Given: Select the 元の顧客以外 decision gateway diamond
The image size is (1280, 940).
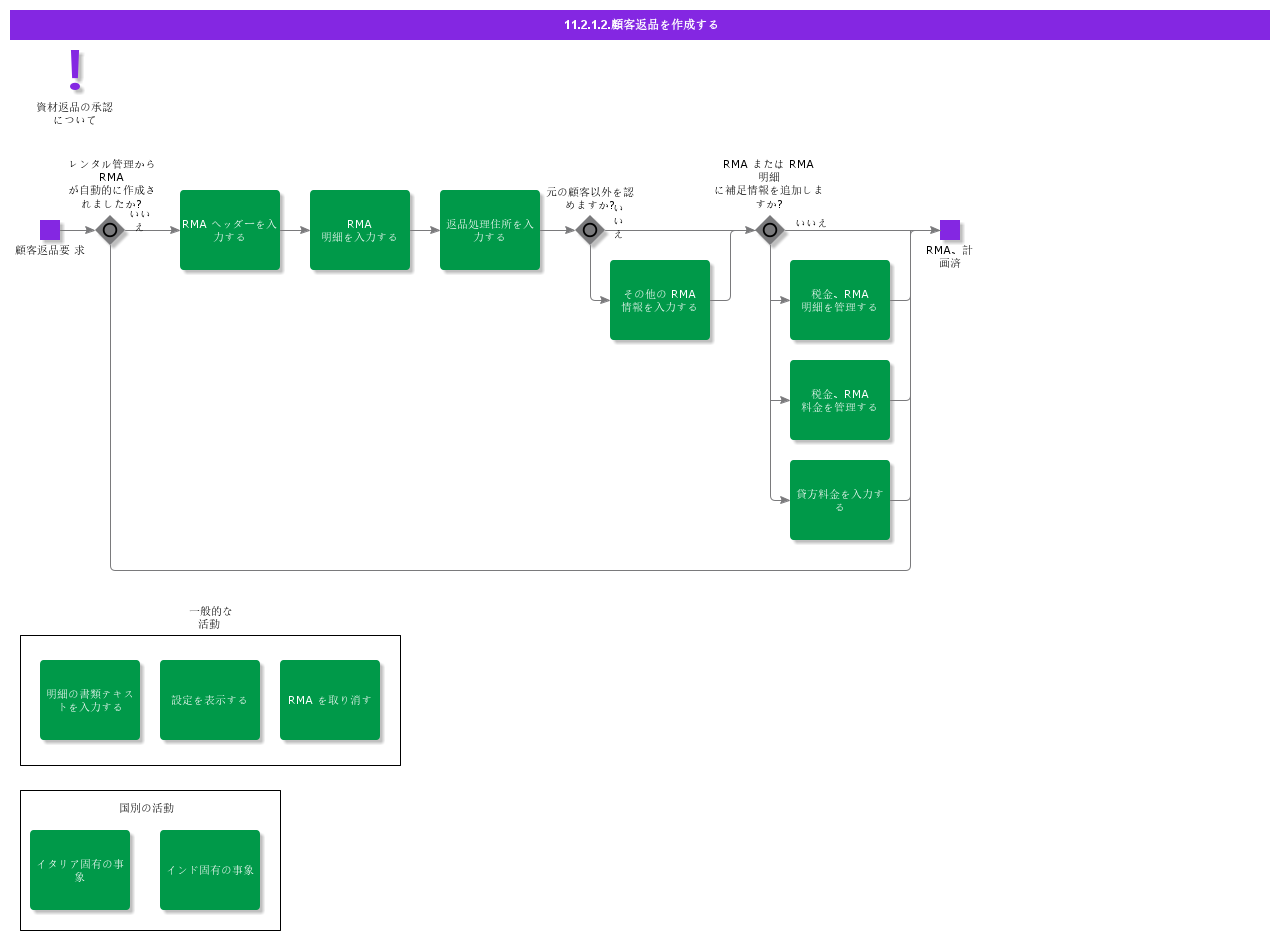Looking at the screenshot, I should (590, 230).
